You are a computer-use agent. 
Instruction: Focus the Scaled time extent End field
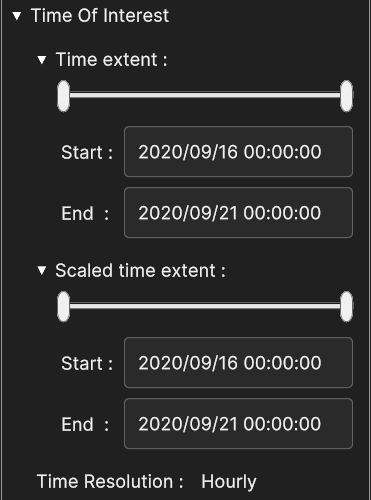point(238,424)
